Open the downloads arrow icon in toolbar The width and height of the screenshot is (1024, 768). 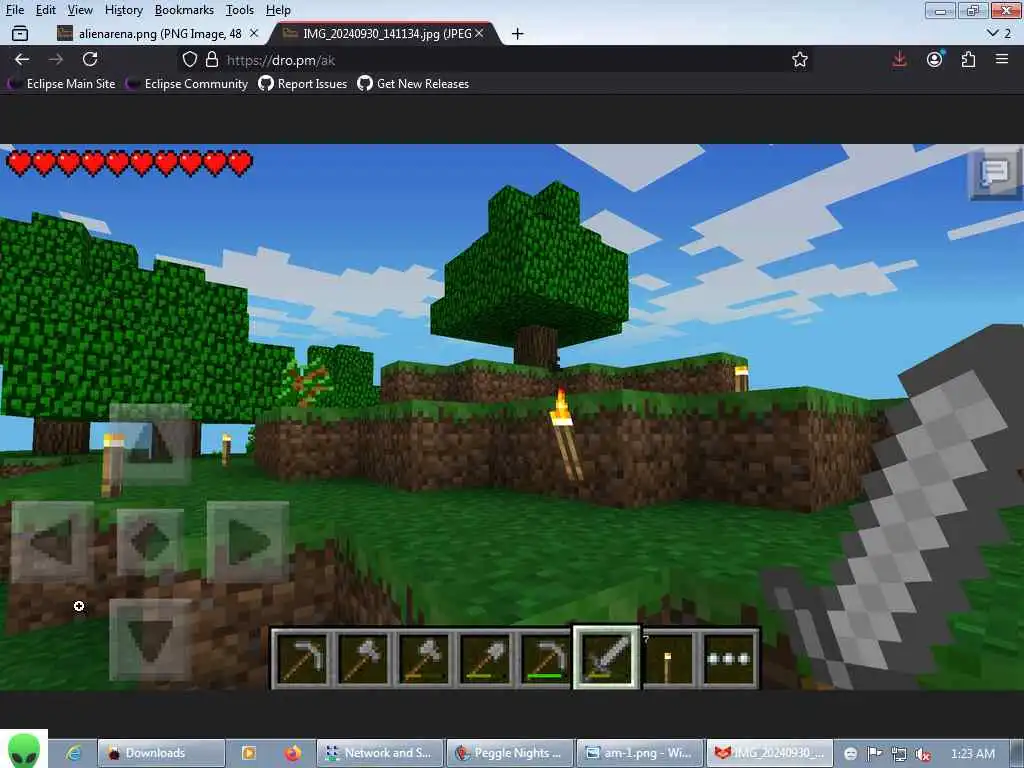(899, 59)
